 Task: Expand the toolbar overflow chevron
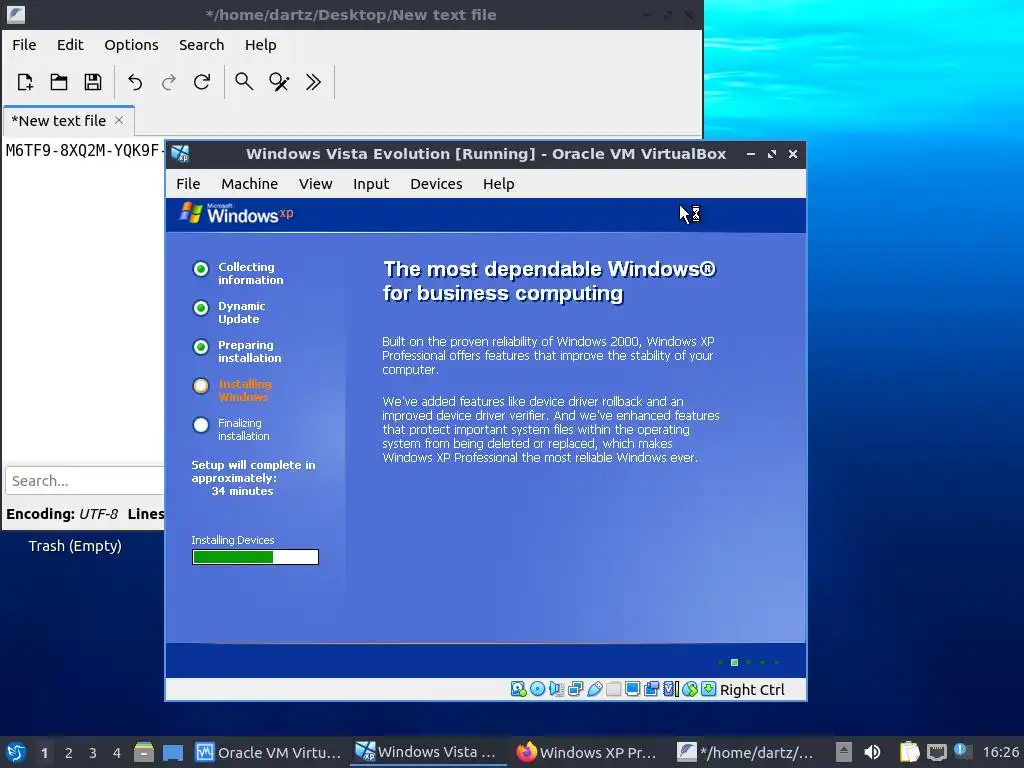point(313,82)
